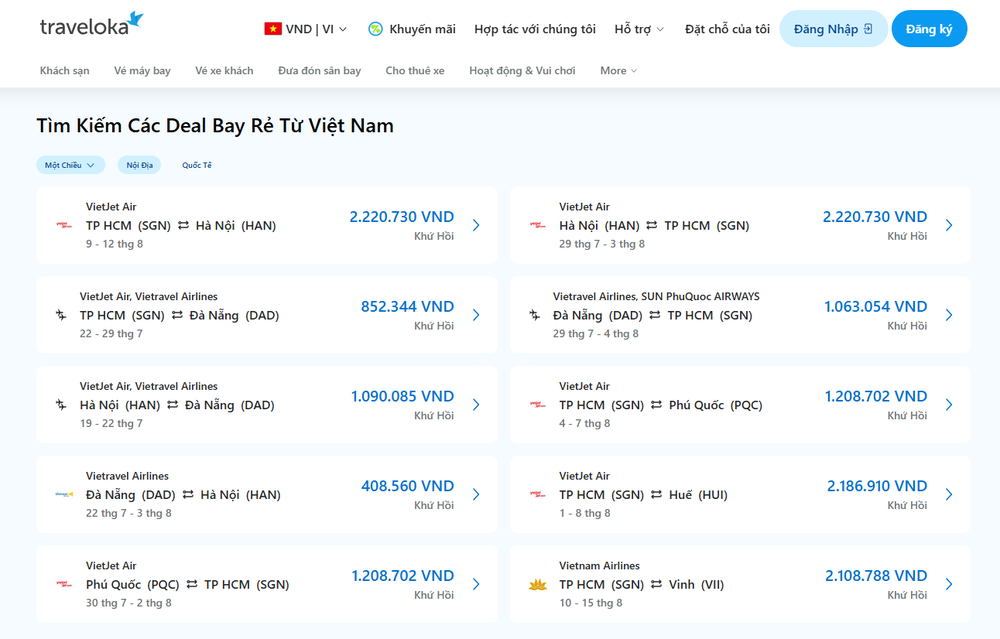1000x639 pixels.
Task: Open the Một Chiều trip type dropdown
Action: click(70, 165)
